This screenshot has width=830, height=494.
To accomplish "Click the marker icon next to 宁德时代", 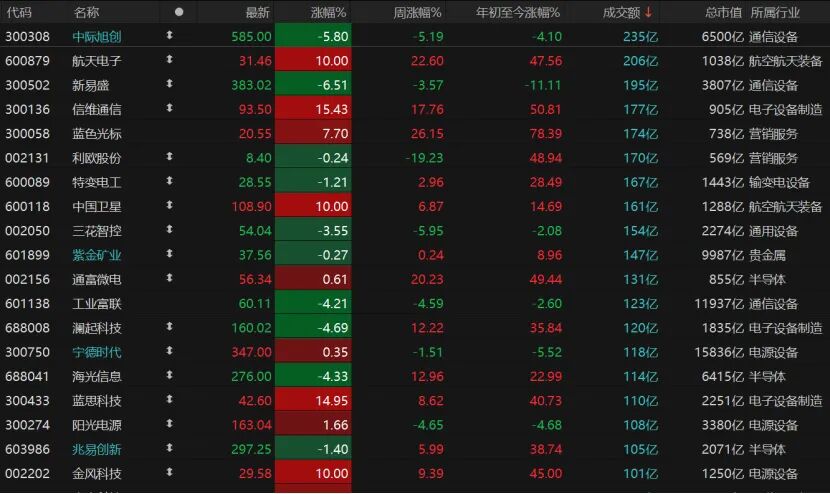I will pyautogui.click(x=169, y=352).
